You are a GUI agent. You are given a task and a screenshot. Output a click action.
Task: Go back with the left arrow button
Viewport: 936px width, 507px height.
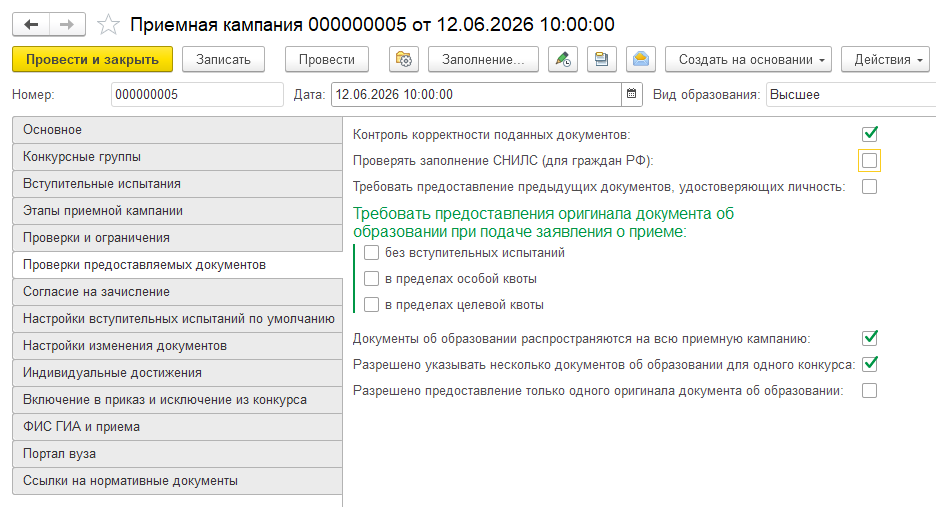(x=31, y=24)
